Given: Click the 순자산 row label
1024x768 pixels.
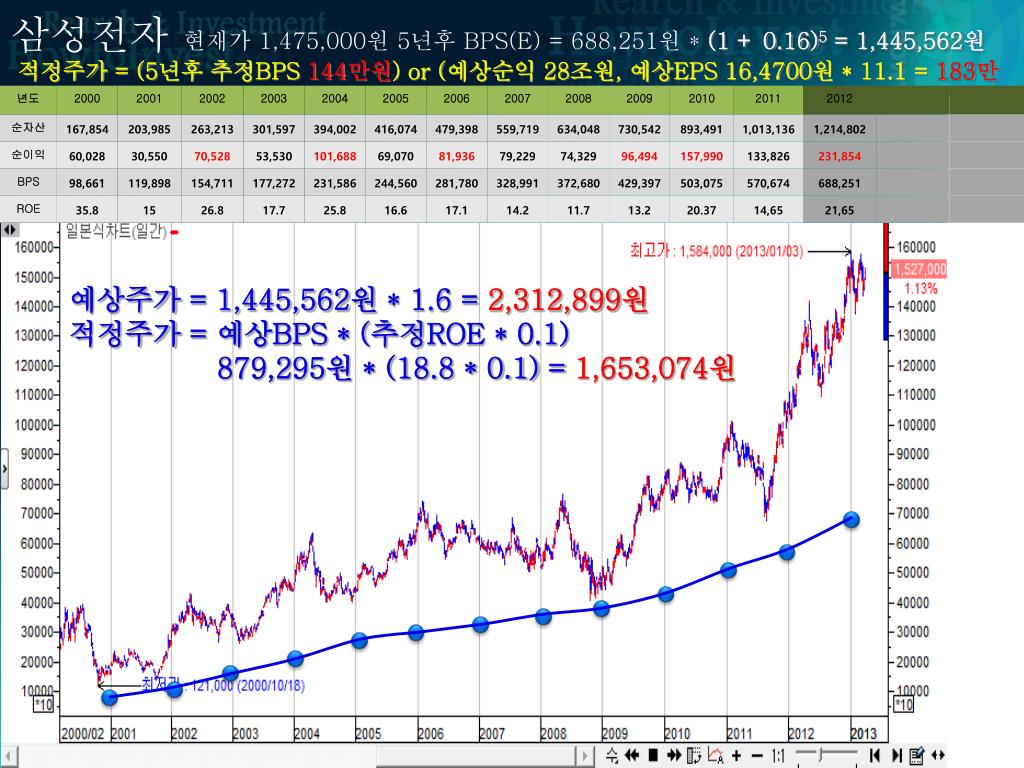Looking at the screenshot, I should click(x=28, y=128).
